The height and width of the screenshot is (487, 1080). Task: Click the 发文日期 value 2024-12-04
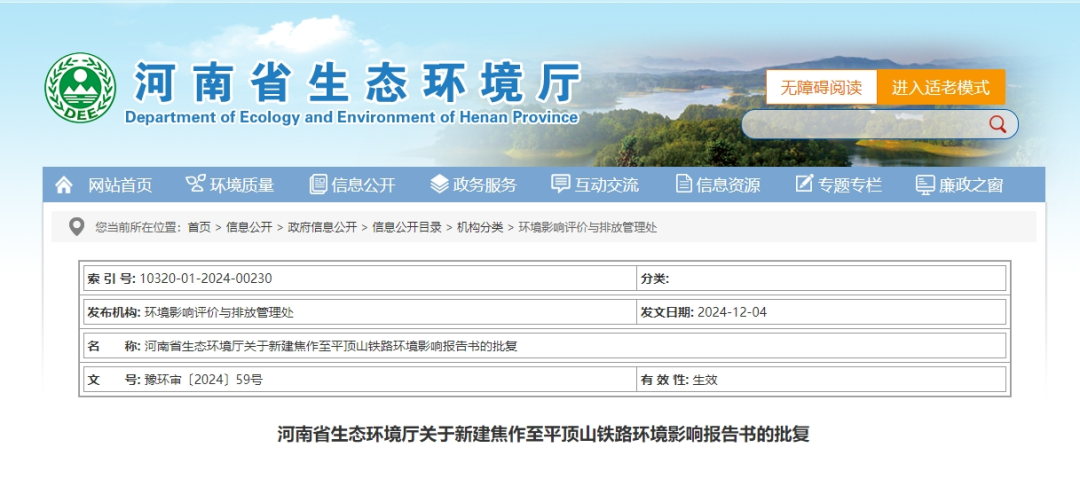pos(731,312)
